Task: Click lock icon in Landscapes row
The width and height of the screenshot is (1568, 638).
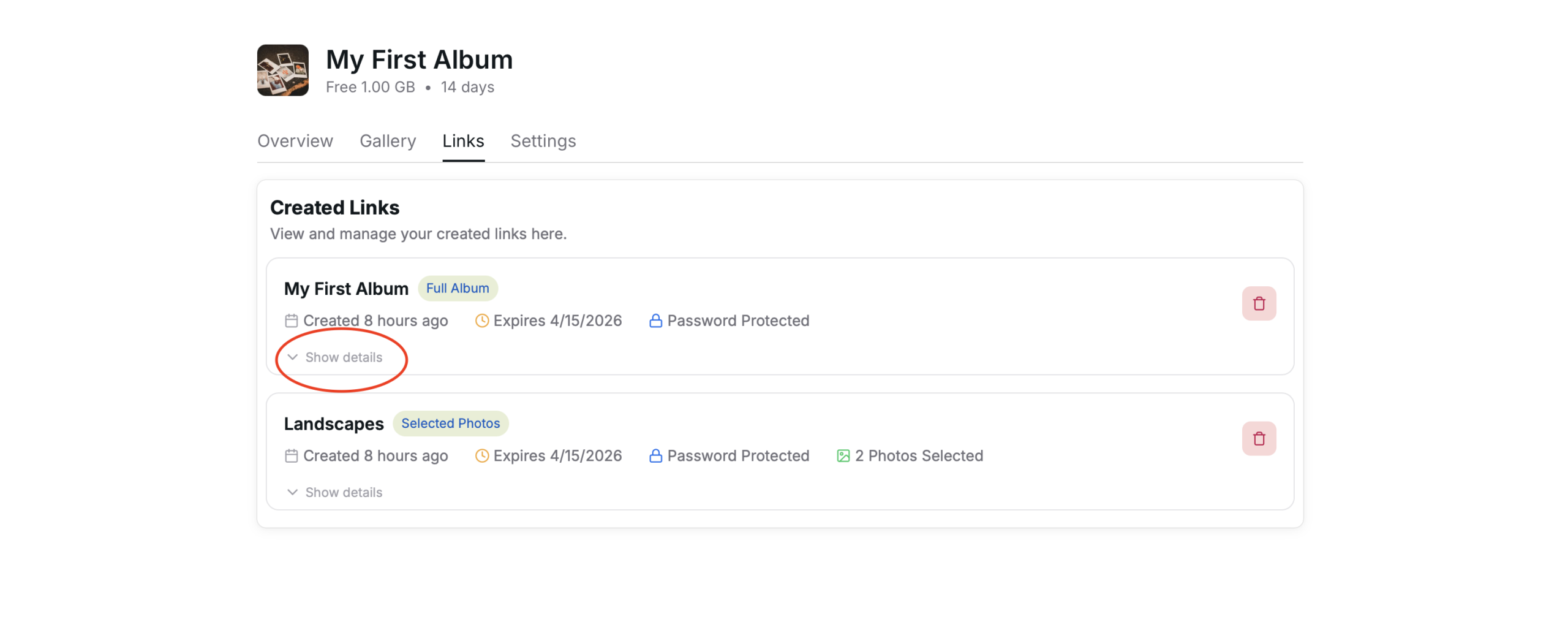Action: click(655, 455)
